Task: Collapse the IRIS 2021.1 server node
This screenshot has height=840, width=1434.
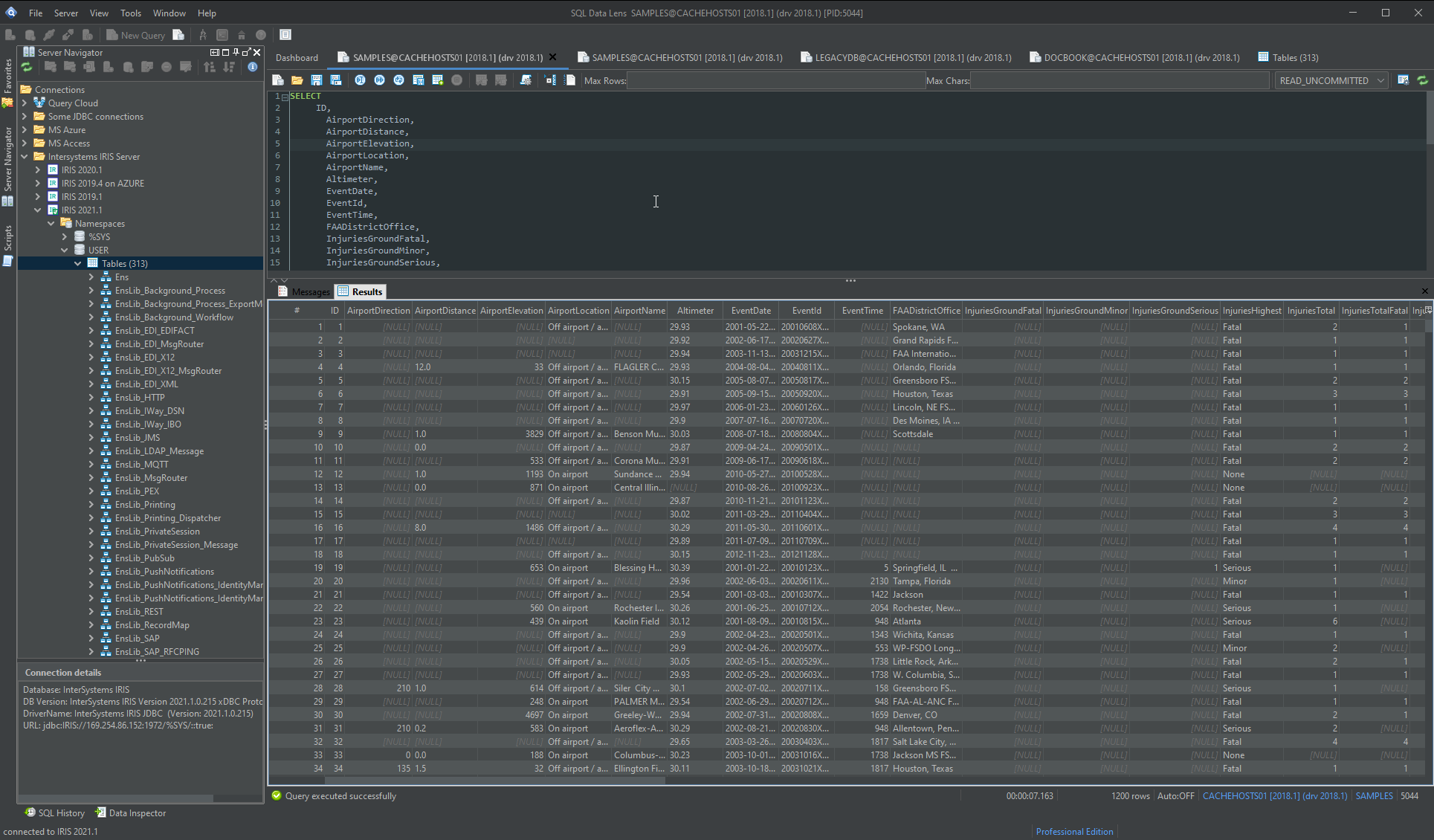Action: click(38, 210)
